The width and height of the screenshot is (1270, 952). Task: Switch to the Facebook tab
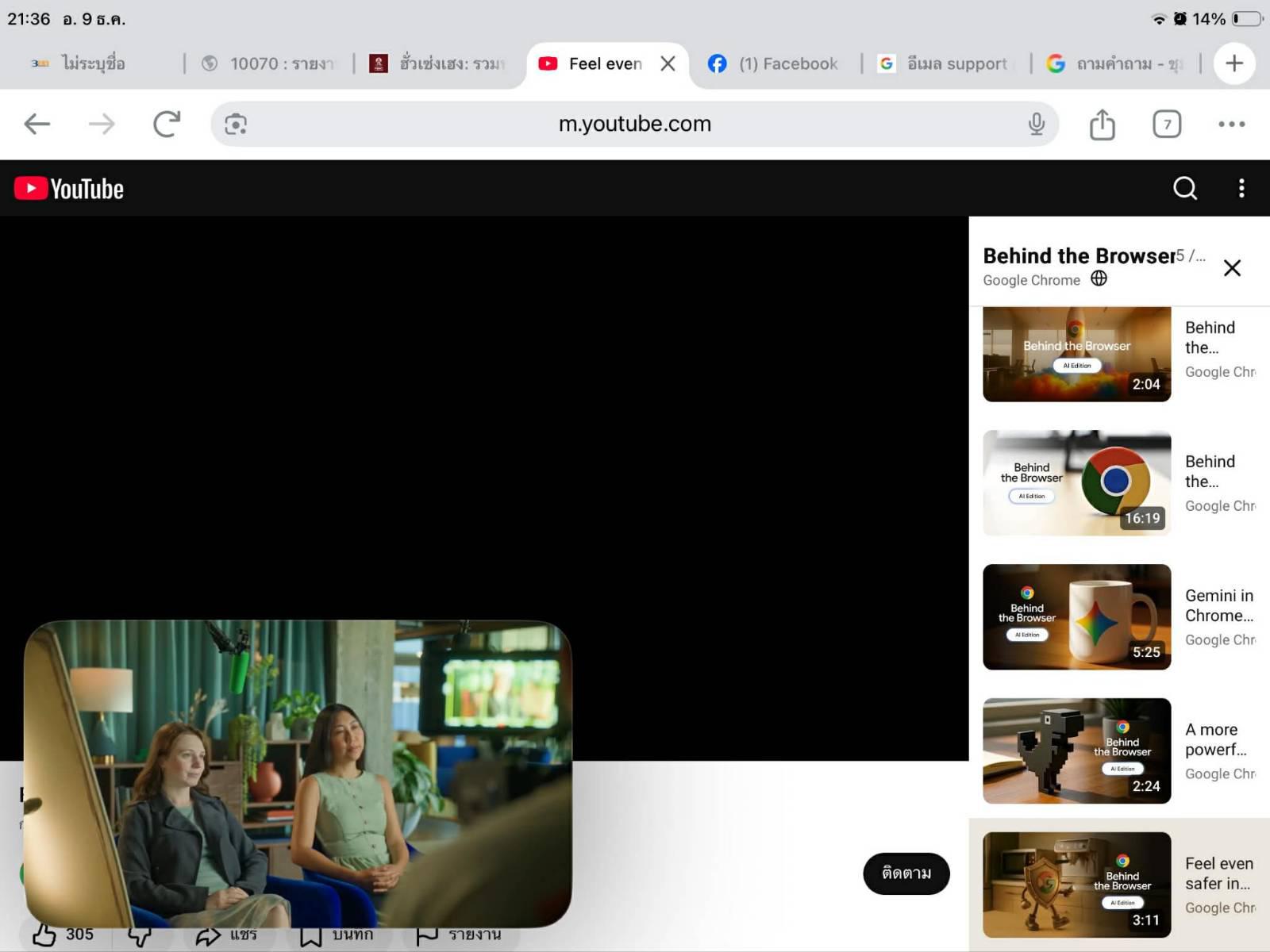click(x=774, y=63)
